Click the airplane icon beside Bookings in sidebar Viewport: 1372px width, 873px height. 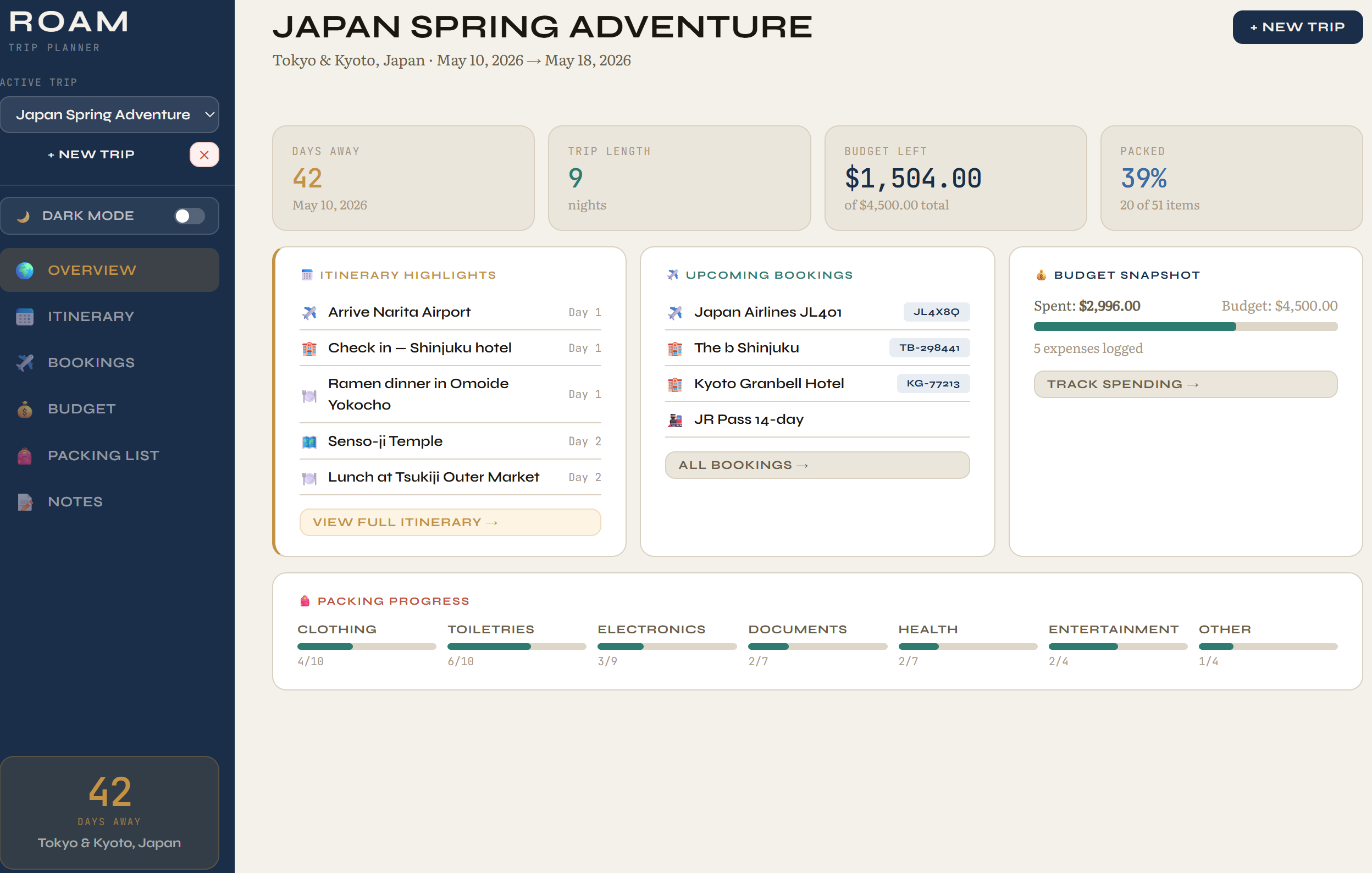point(25,362)
